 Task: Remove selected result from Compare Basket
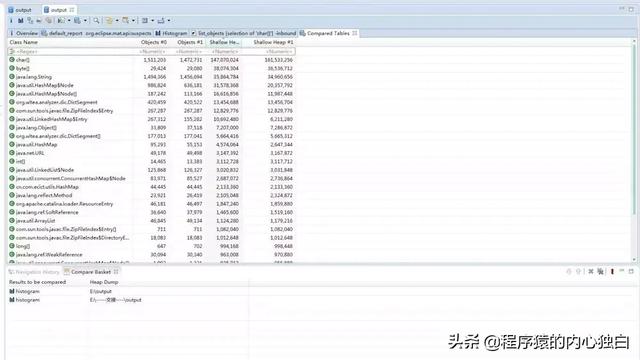click(591, 271)
